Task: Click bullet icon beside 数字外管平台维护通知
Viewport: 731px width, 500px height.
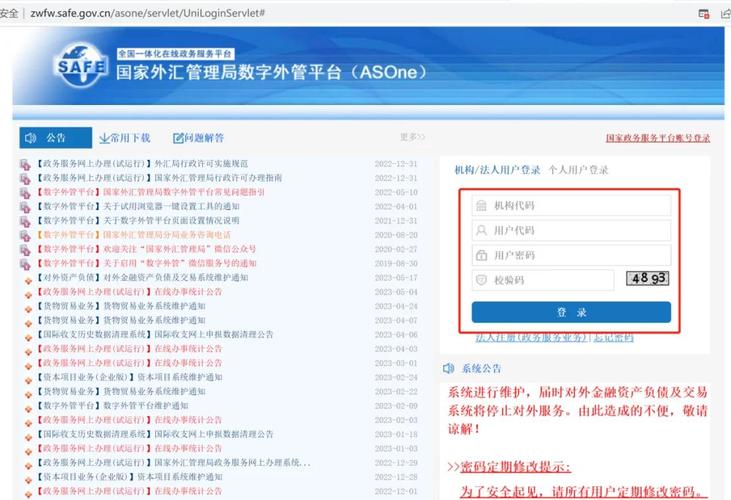Action: point(28,409)
